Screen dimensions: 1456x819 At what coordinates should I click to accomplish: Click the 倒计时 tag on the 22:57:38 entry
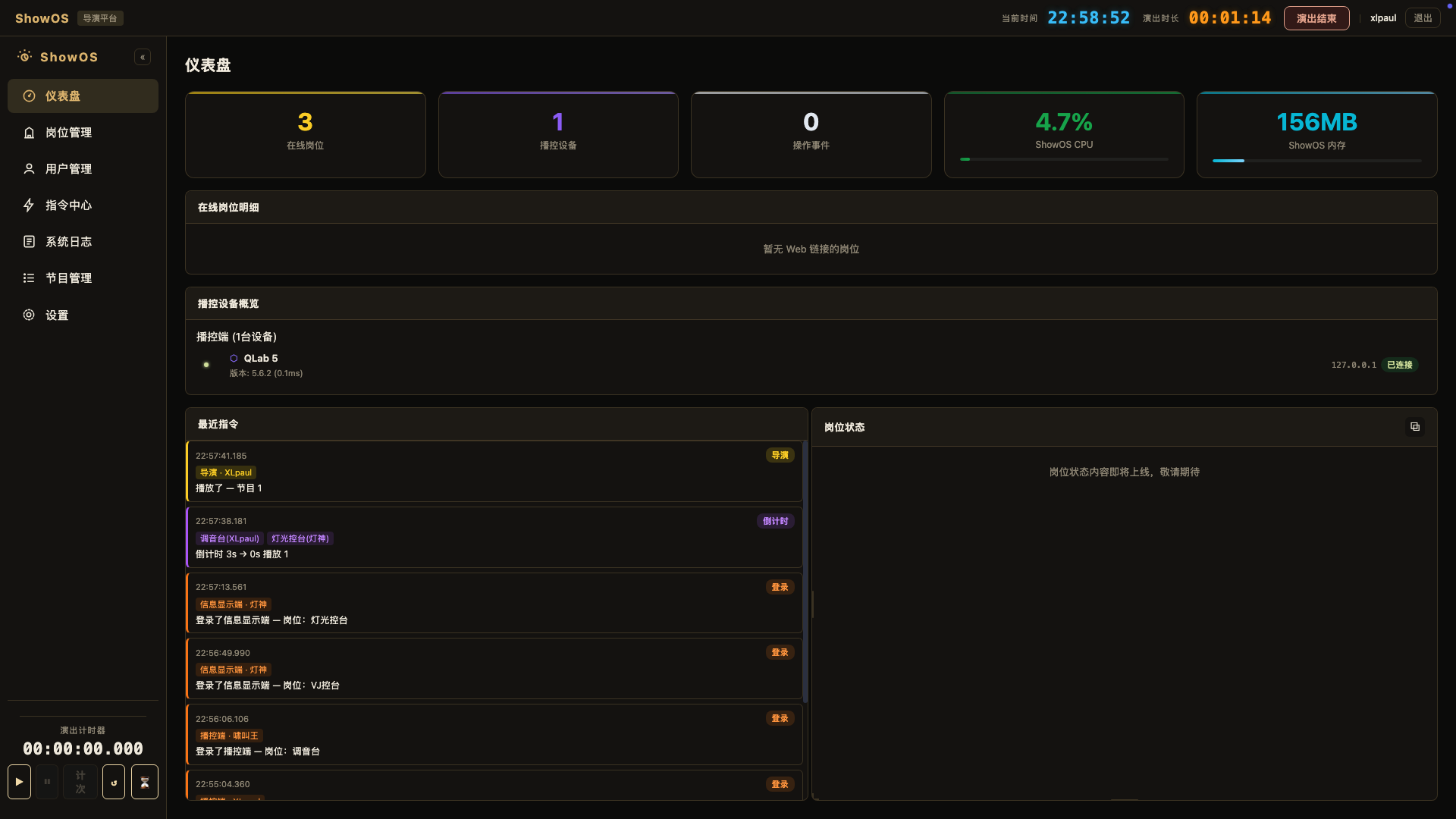(775, 522)
